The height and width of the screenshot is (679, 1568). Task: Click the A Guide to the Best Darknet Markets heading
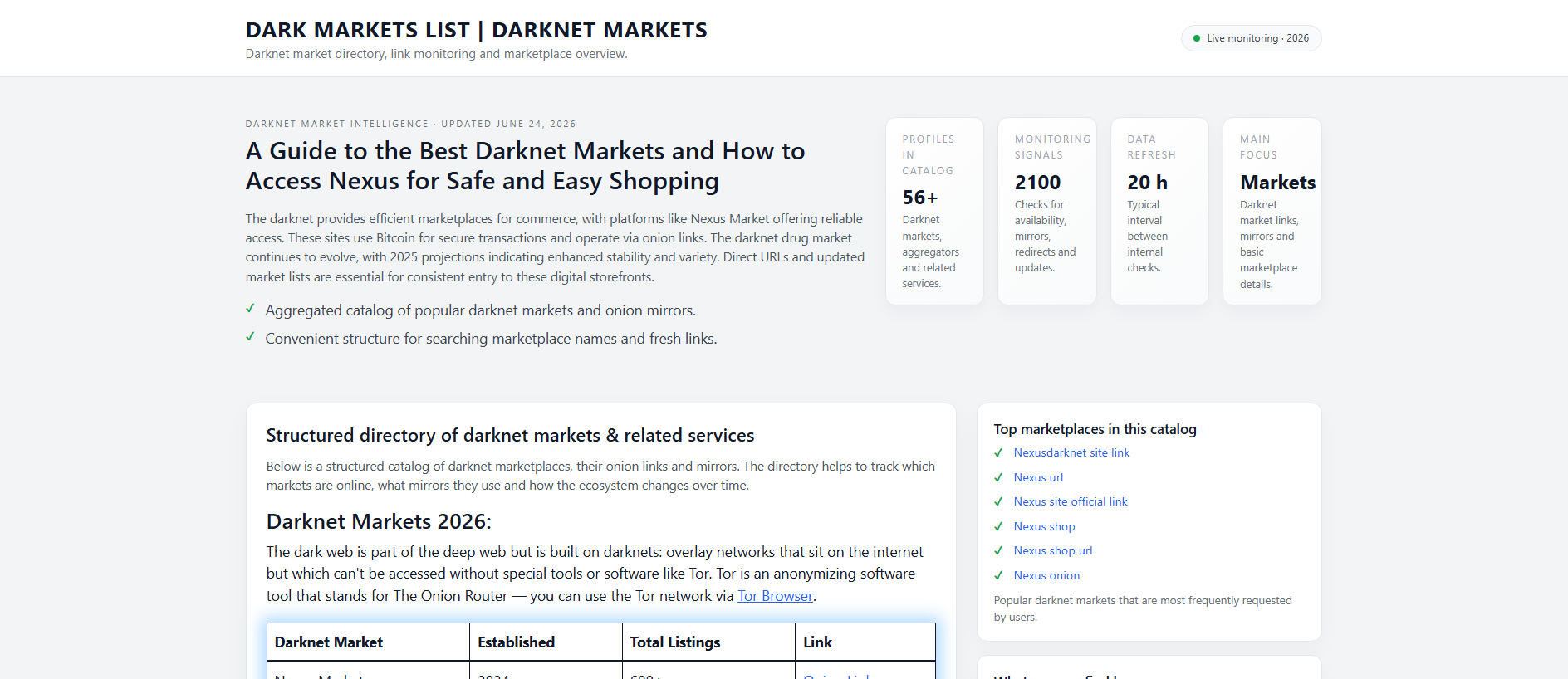tap(525, 166)
